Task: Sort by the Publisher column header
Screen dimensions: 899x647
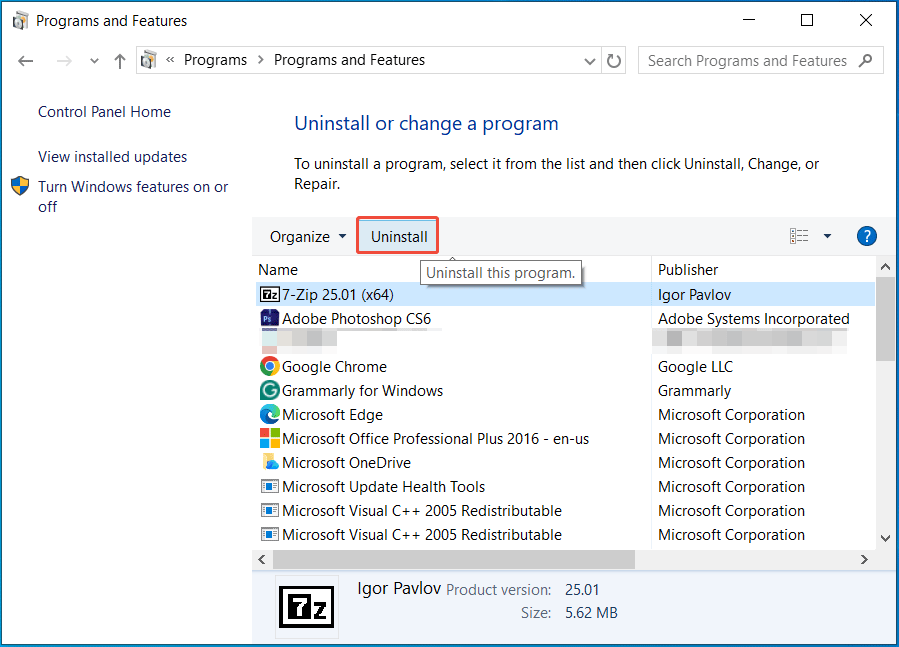Action: coord(687,269)
